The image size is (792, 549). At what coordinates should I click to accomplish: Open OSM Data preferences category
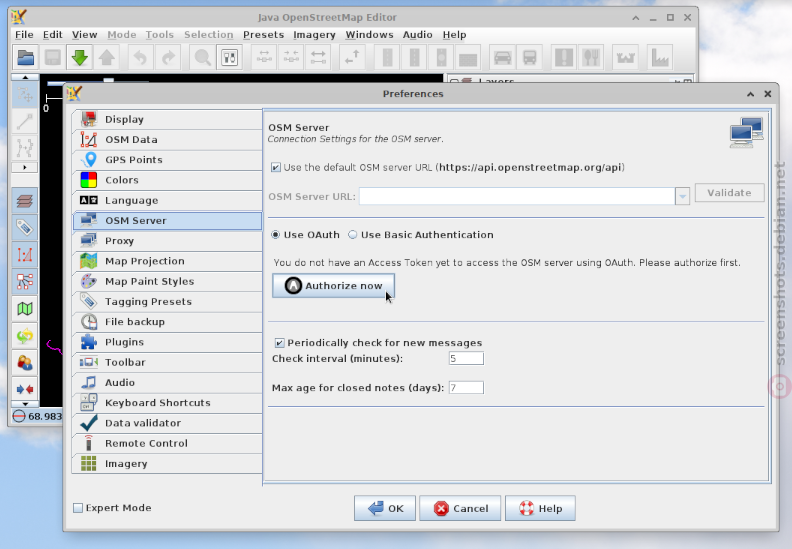pyautogui.click(x=167, y=139)
